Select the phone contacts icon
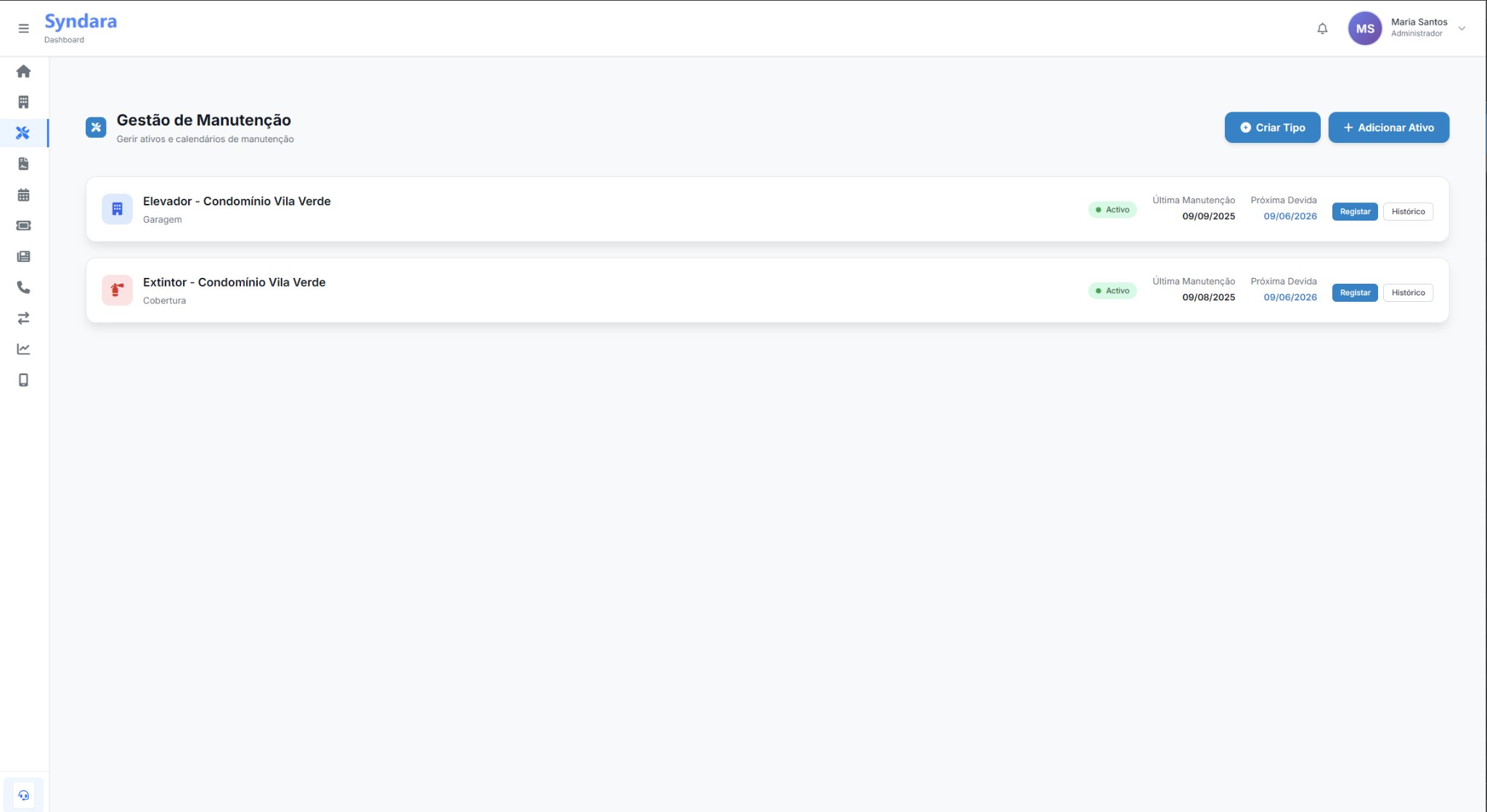The width and height of the screenshot is (1487, 812). (x=23, y=287)
